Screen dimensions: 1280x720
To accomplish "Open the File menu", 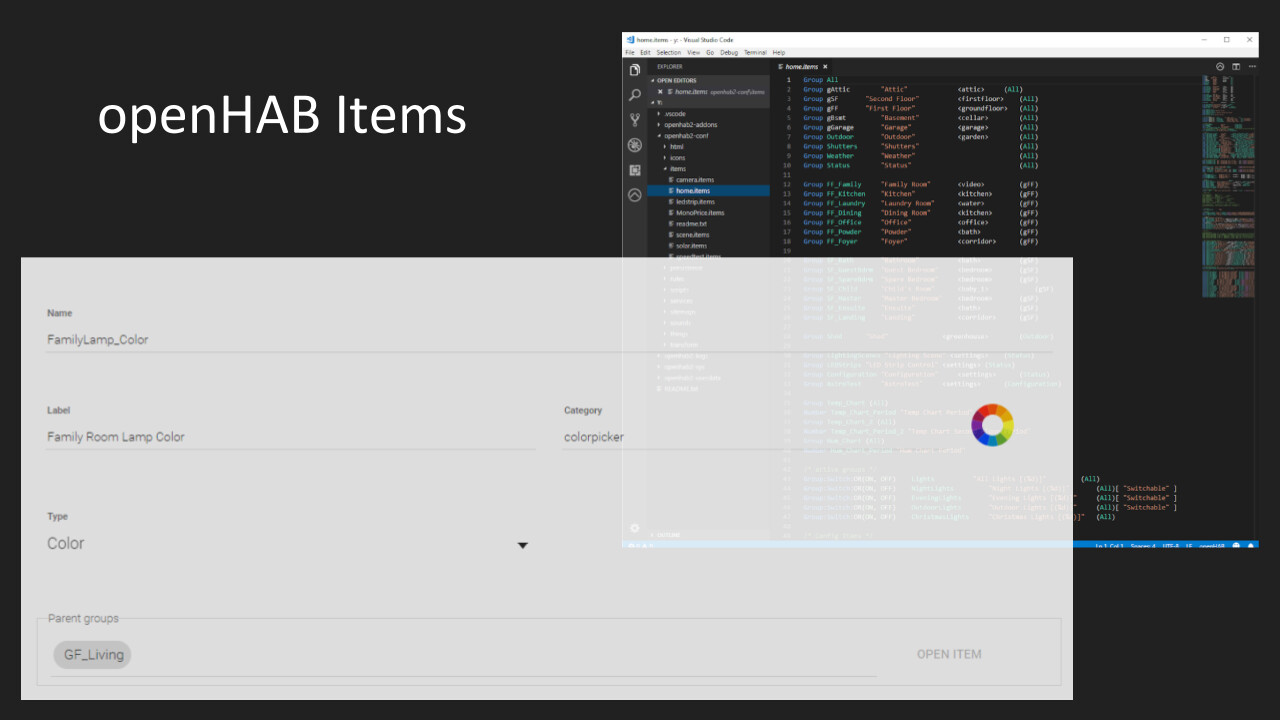I will point(630,52).
